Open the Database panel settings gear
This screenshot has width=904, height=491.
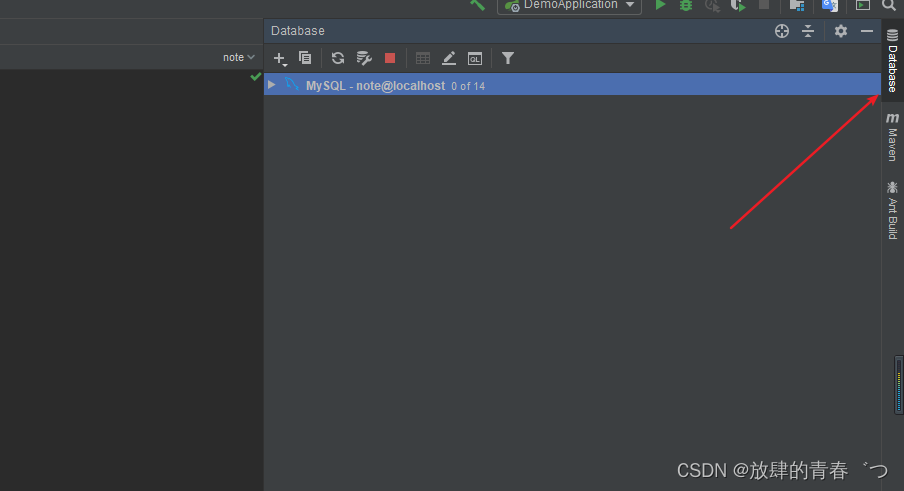coord(841,31)
